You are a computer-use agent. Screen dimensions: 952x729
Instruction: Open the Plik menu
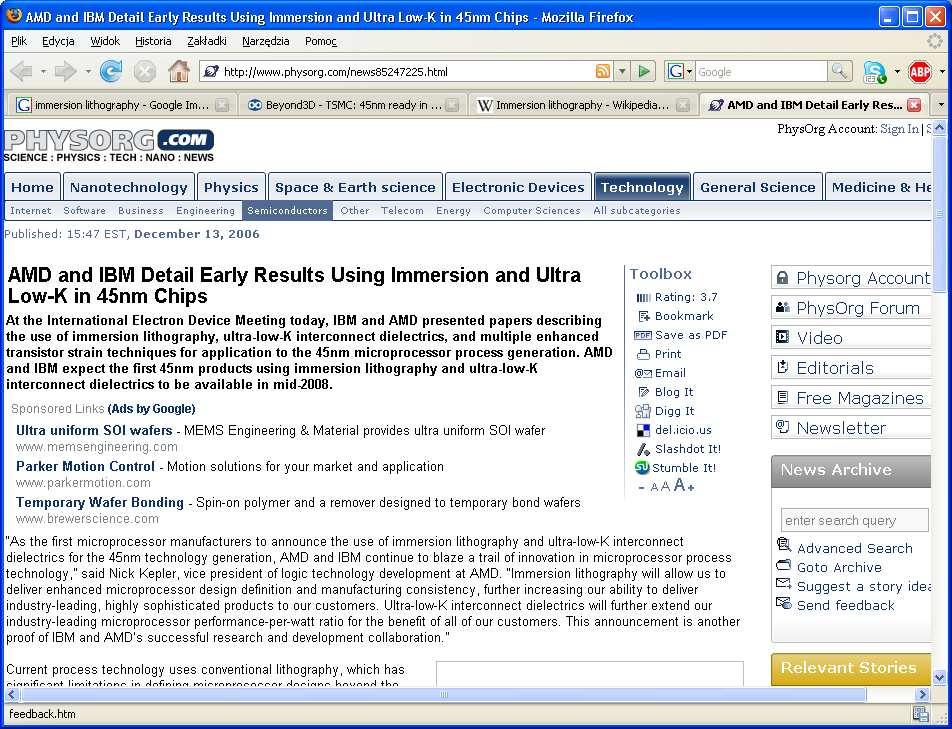click(19, 41)
